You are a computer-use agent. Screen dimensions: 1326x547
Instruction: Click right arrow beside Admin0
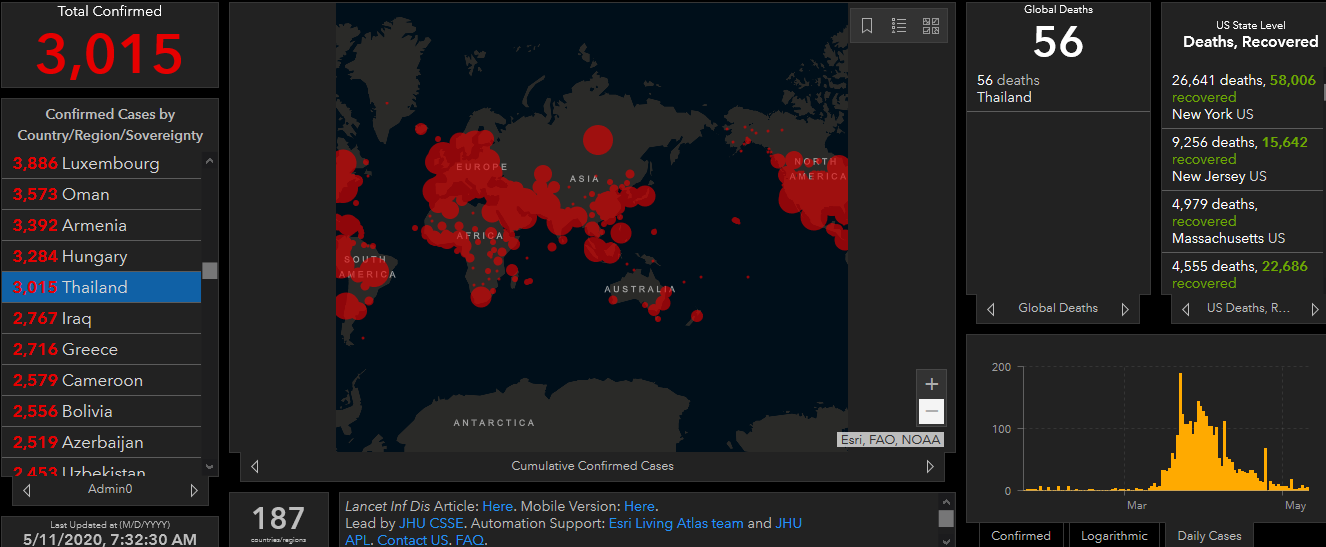(x=194, y=490)
